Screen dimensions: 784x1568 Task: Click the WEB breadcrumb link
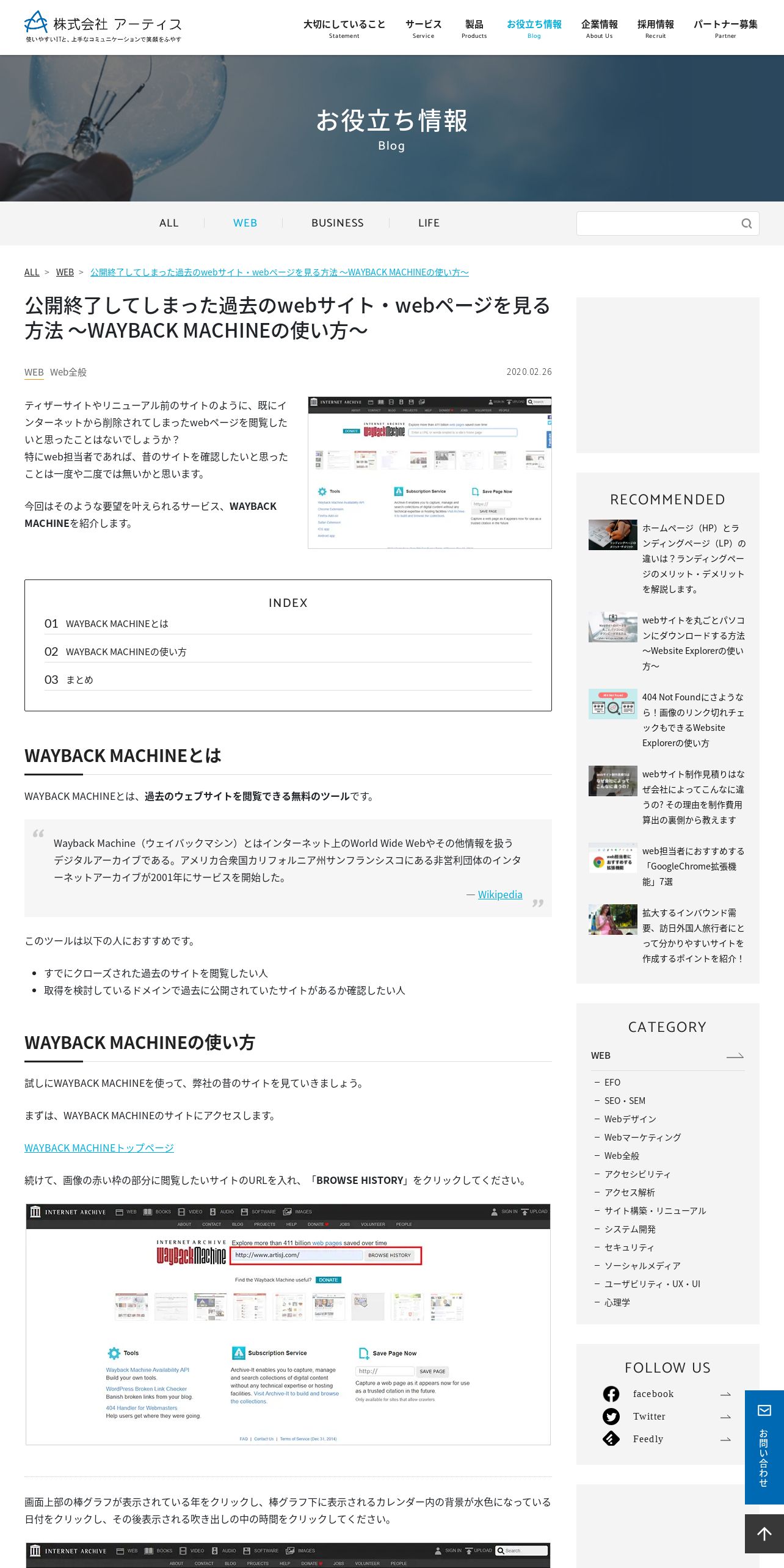click(x=65, y=272)
